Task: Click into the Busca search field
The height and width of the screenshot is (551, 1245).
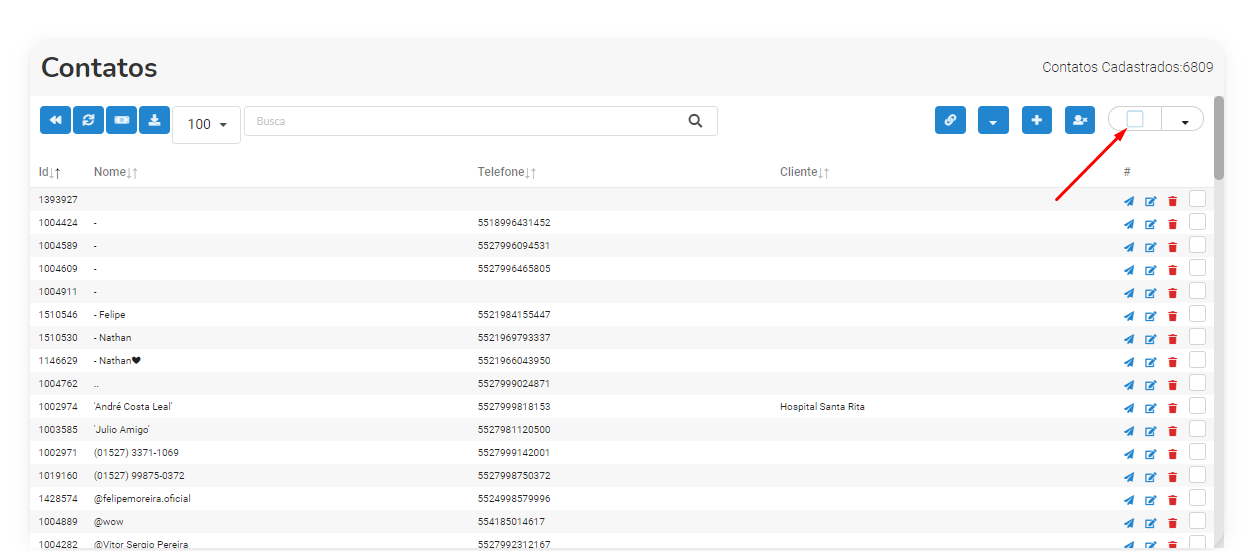Action: 466,121
